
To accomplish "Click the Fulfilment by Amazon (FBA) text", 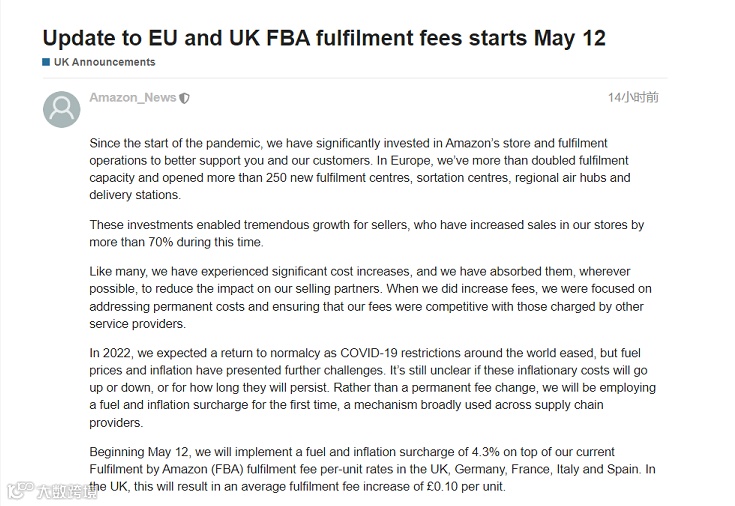I will point(166,469).
